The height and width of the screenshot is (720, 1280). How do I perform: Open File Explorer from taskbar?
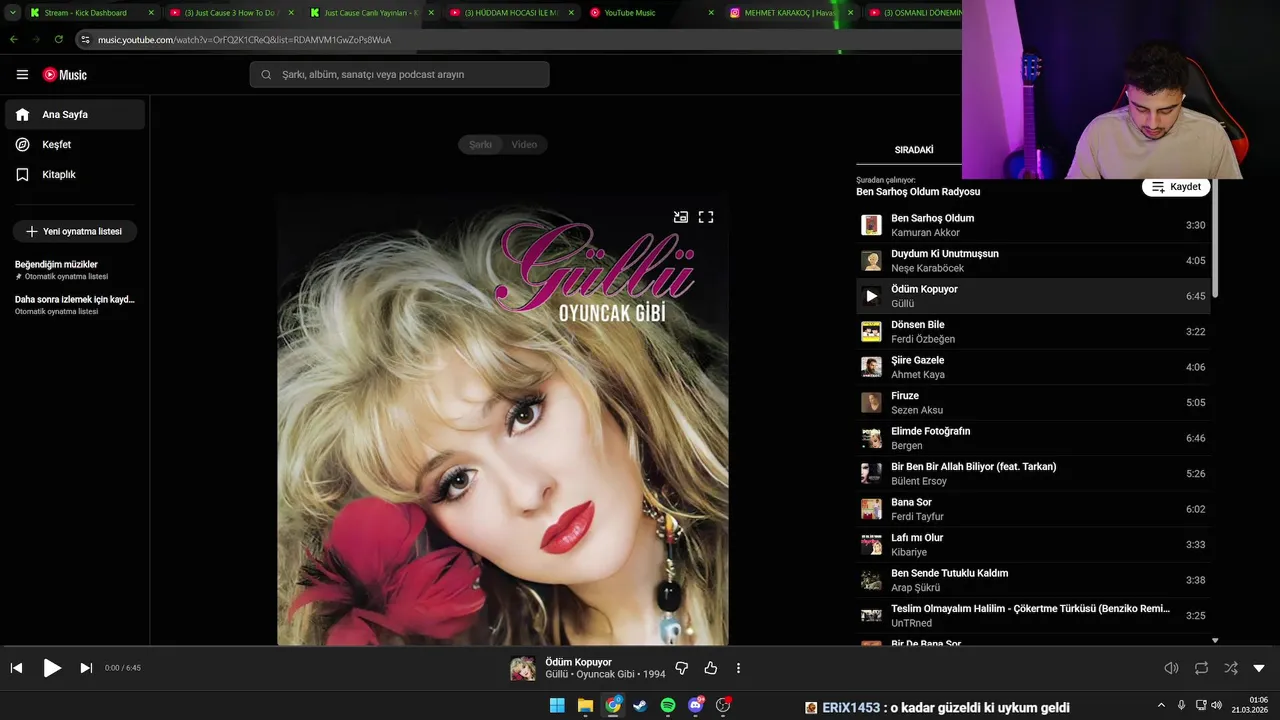[585, 706]
